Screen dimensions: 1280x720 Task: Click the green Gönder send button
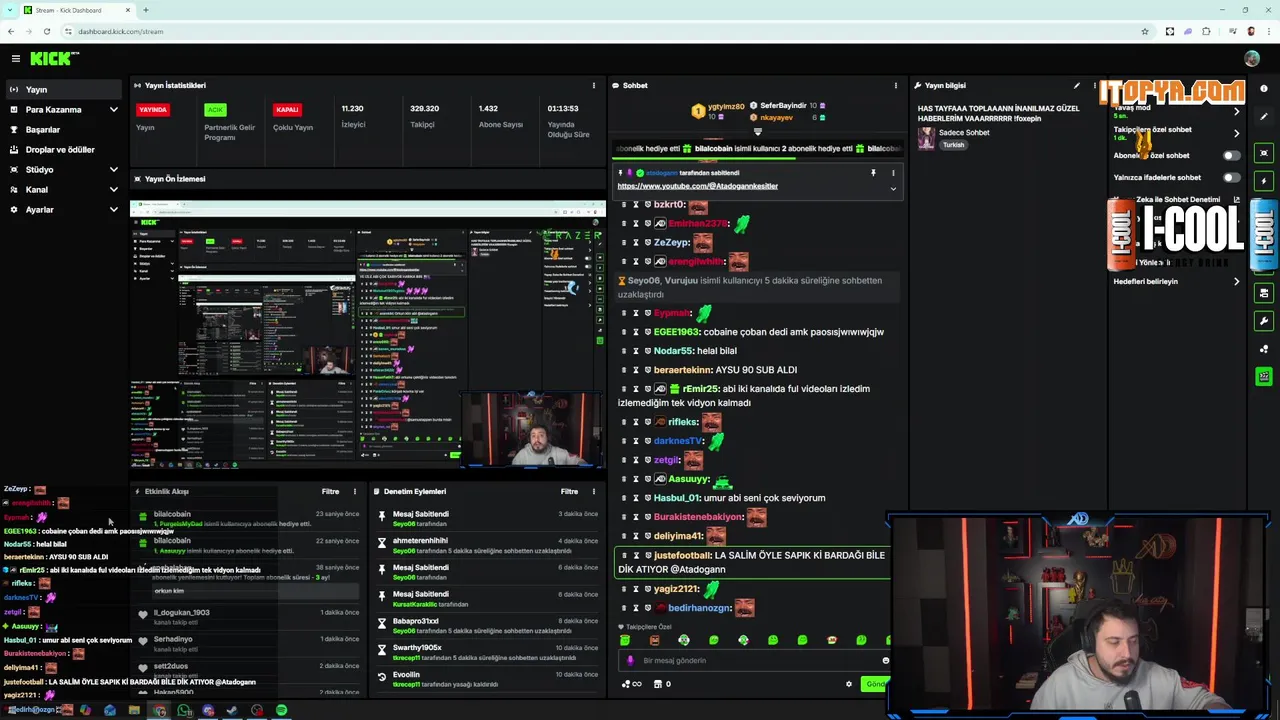[876, 684]
